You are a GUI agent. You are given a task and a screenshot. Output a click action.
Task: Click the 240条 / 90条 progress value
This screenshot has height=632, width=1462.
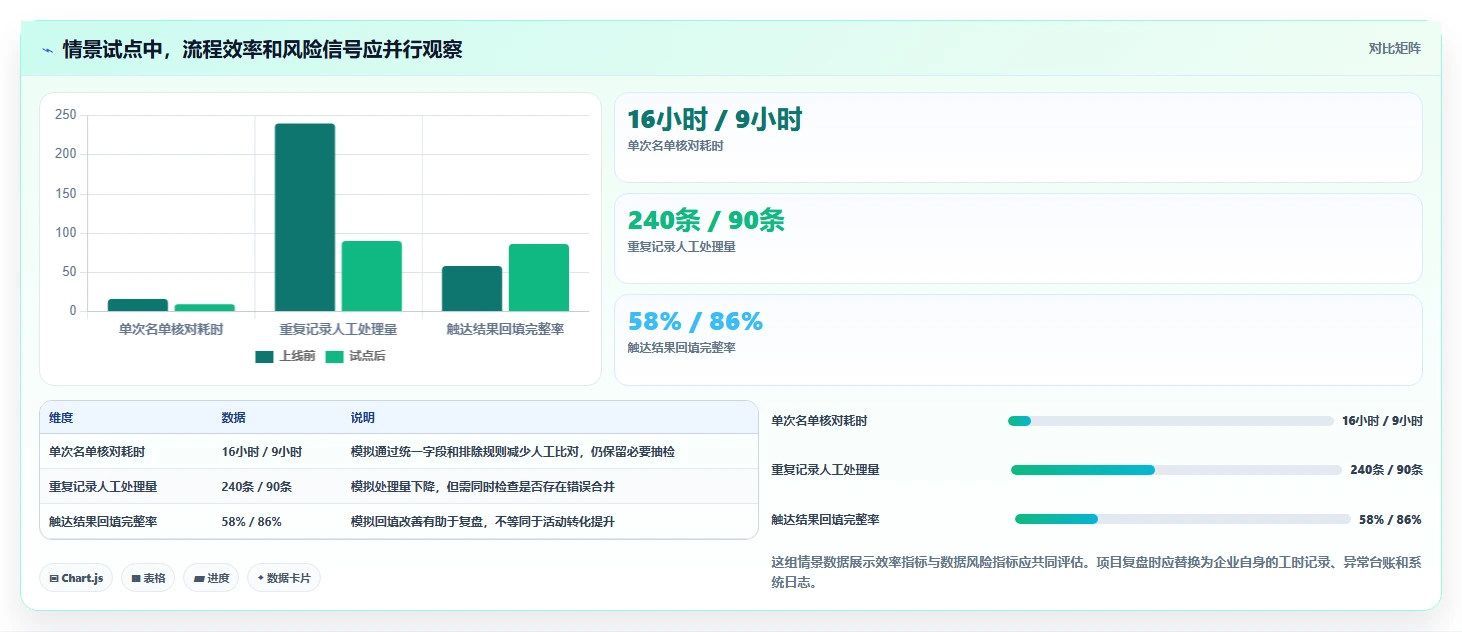click(x=1386, y=470)
